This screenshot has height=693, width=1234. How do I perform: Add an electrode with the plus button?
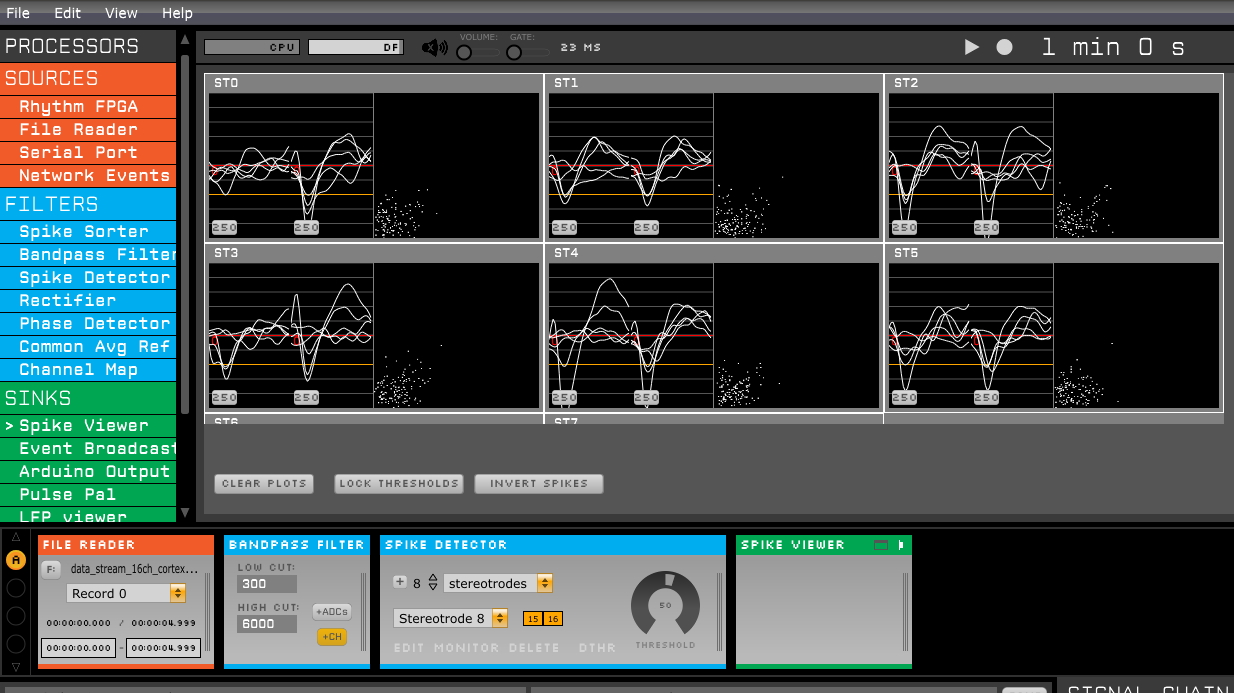tap(400, 582)
